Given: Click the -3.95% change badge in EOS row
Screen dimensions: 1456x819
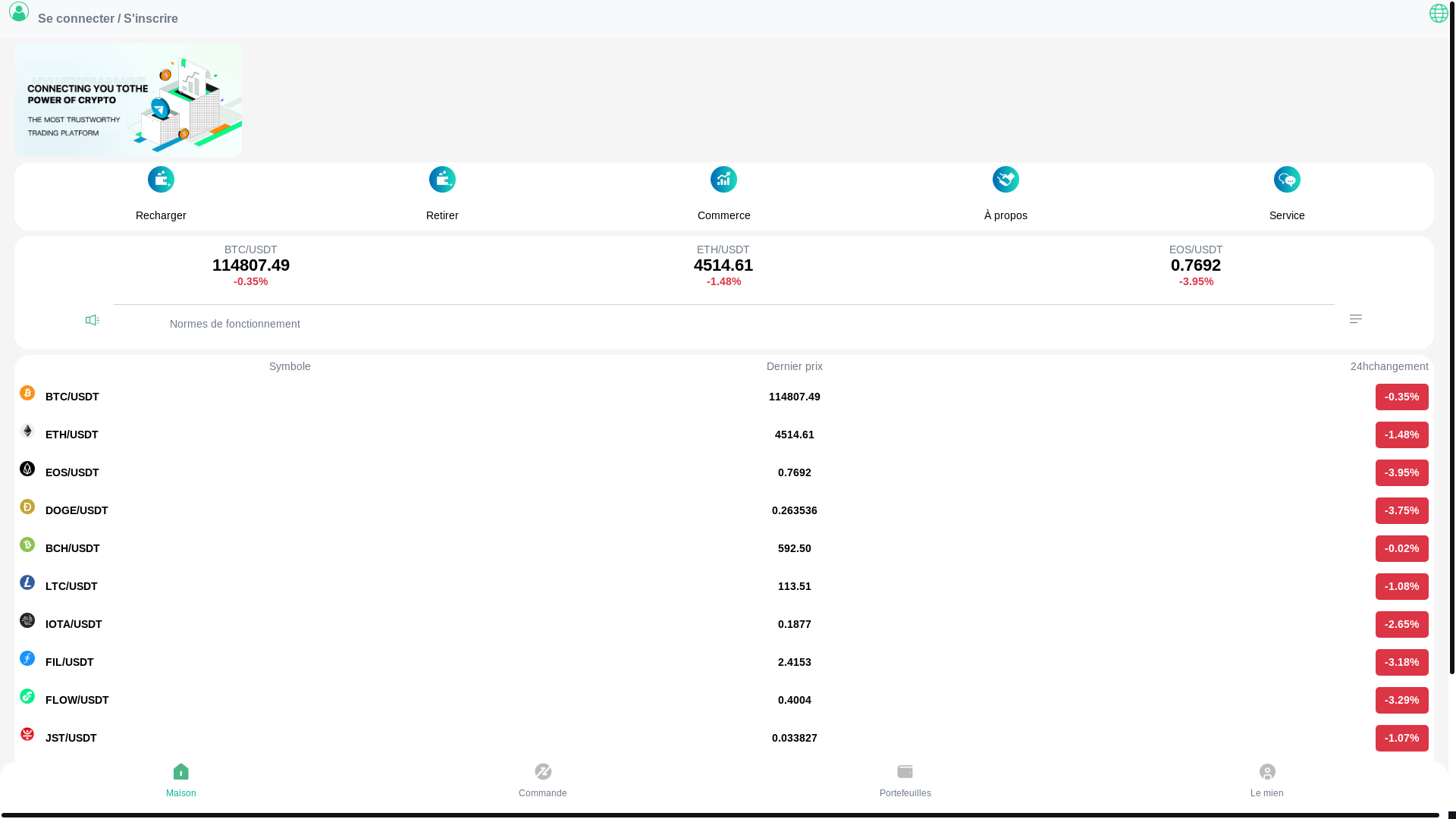Looking at the screenshot, I should [1401, 472].
